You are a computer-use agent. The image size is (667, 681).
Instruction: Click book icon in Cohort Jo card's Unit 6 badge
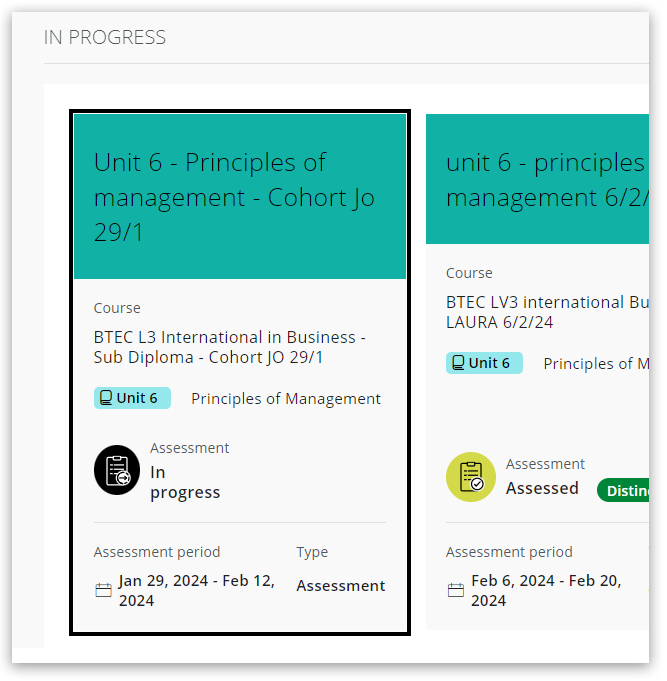[106, 398]
